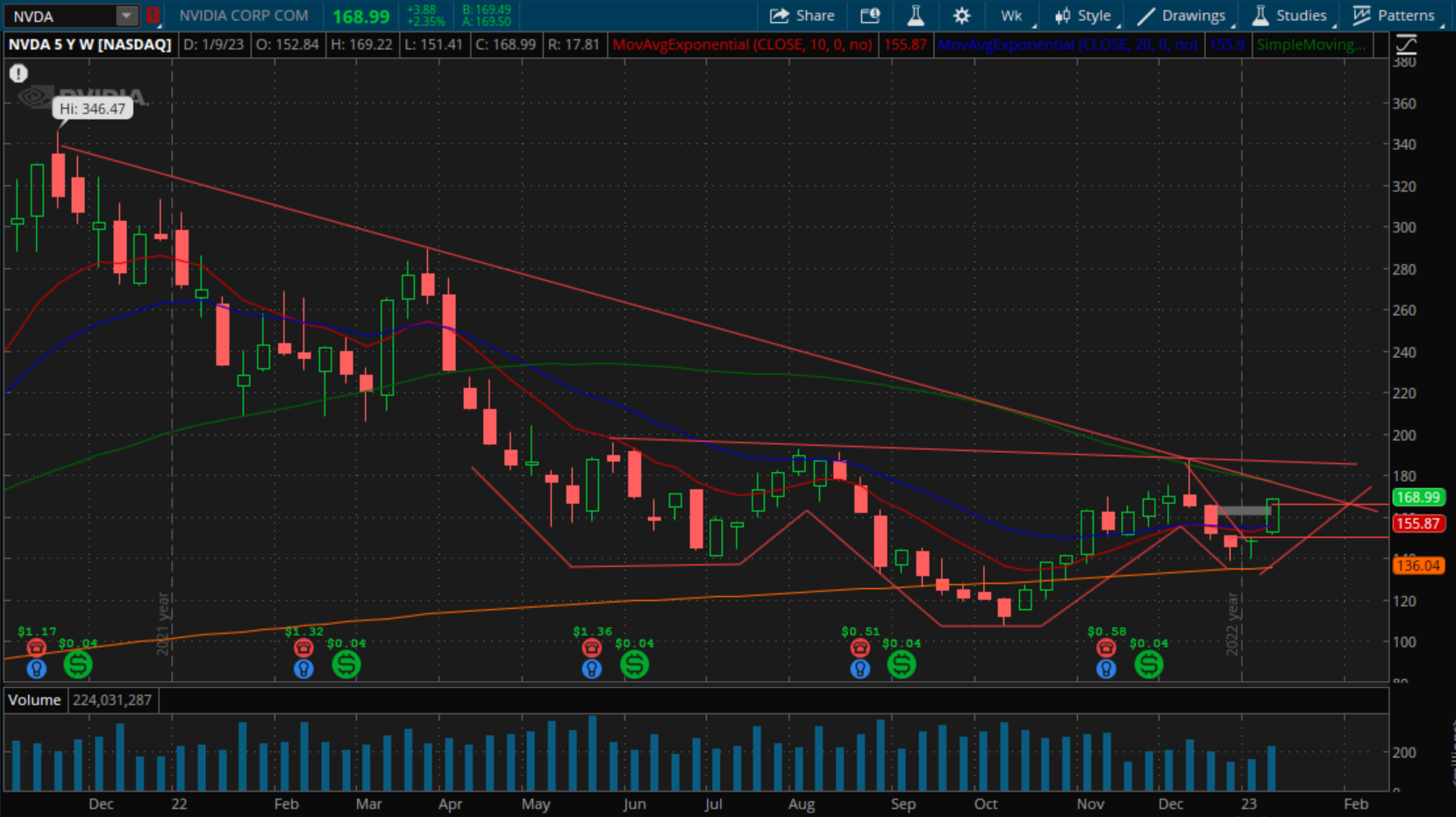1456x817 pixels.
Task: Click the '2022 year' vertical marker label
Action: 1232,624
